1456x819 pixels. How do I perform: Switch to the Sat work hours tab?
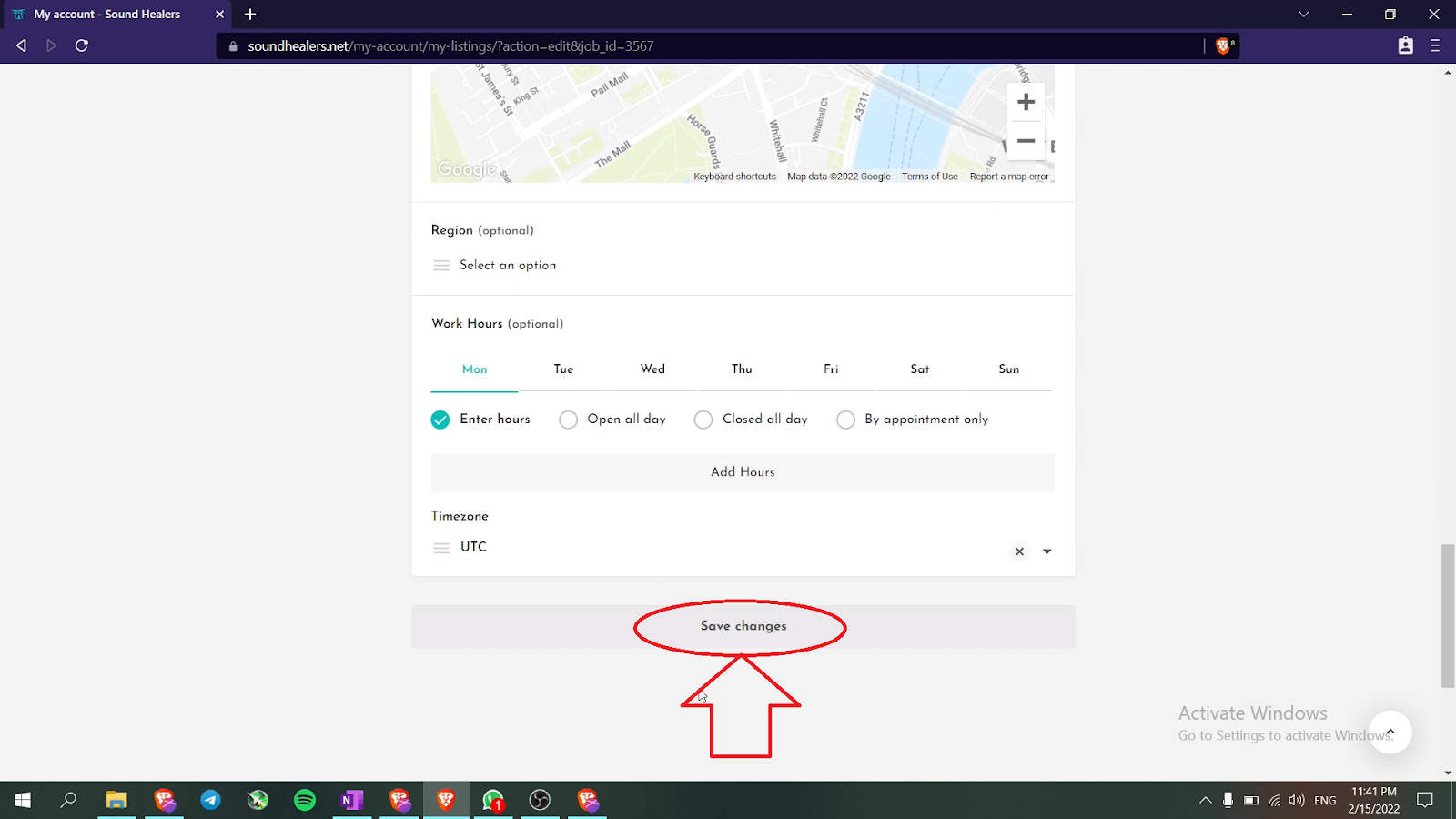tap(920, 369)
